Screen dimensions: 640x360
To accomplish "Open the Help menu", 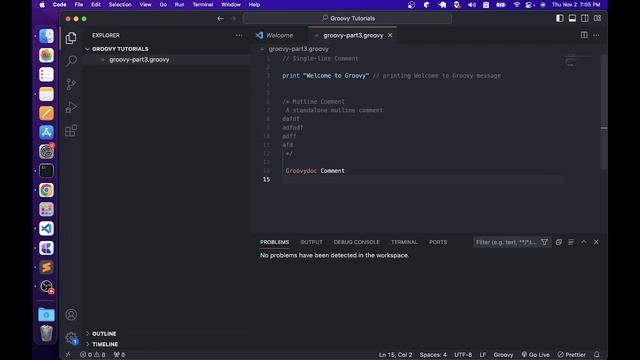I will [254, 5].
